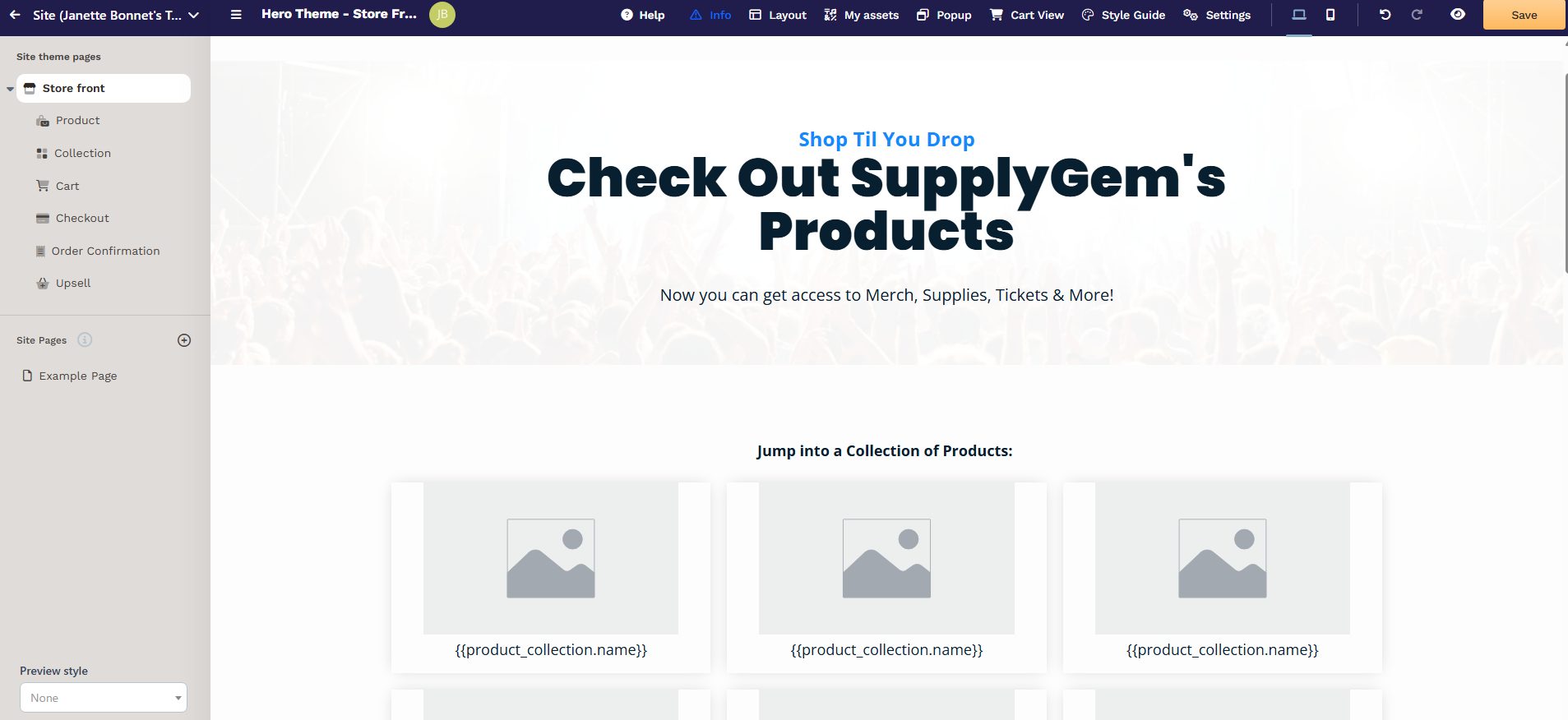Switch to mobile view

(x=1330, y=15)
